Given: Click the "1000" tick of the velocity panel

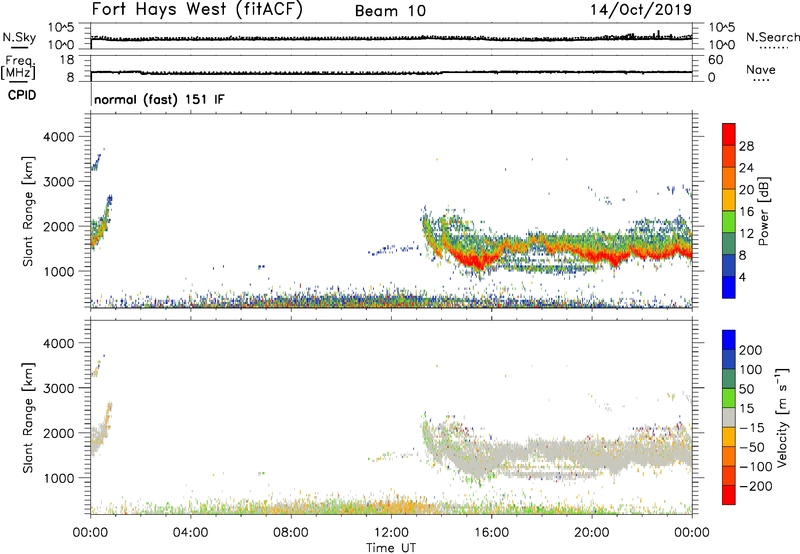Looking at the screenshot, I should 59,478.
